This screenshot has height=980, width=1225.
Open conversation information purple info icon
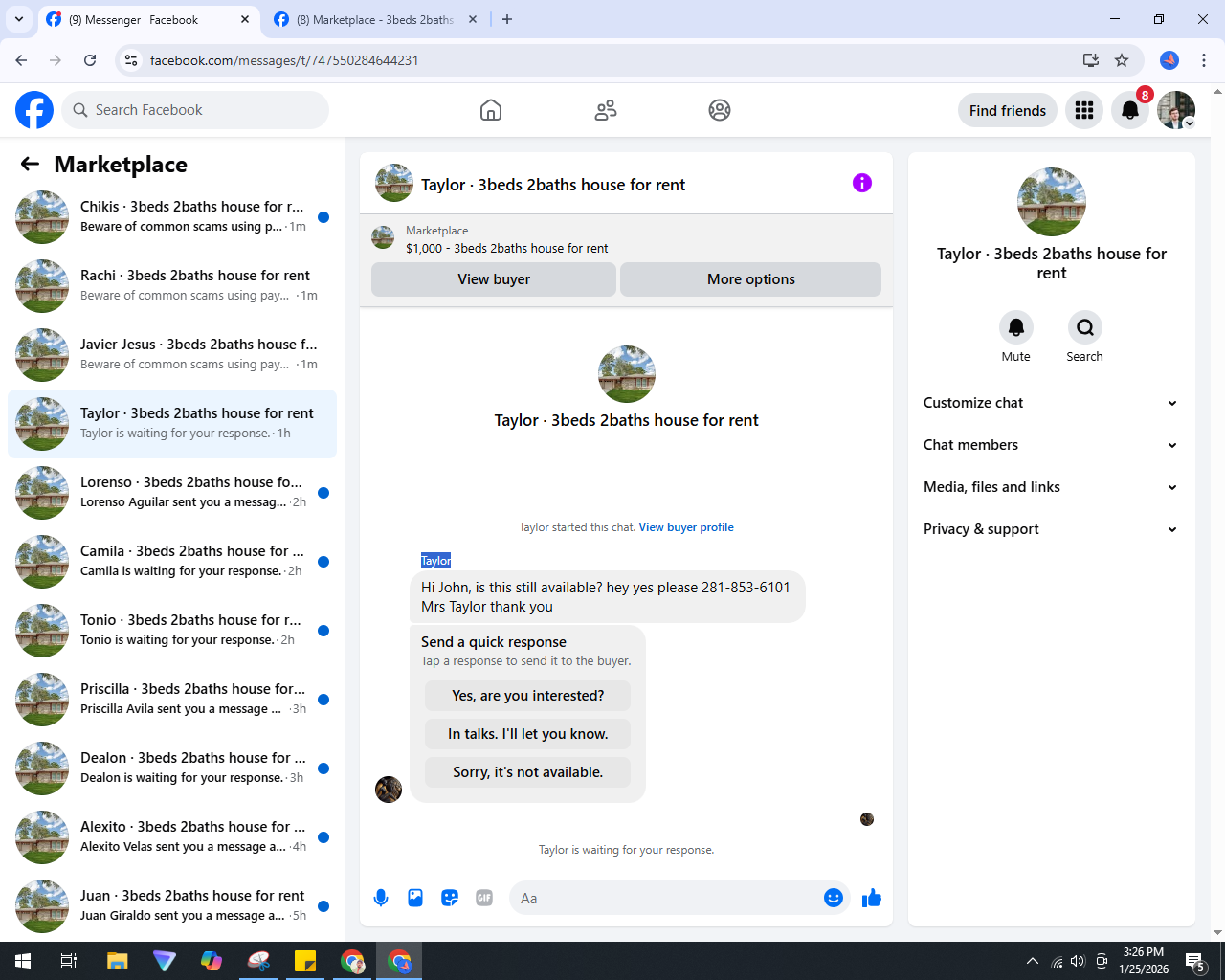point(862,183)
